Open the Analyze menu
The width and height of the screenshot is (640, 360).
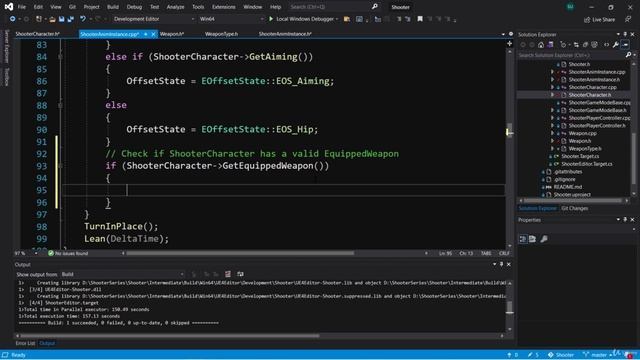point(176,7)
